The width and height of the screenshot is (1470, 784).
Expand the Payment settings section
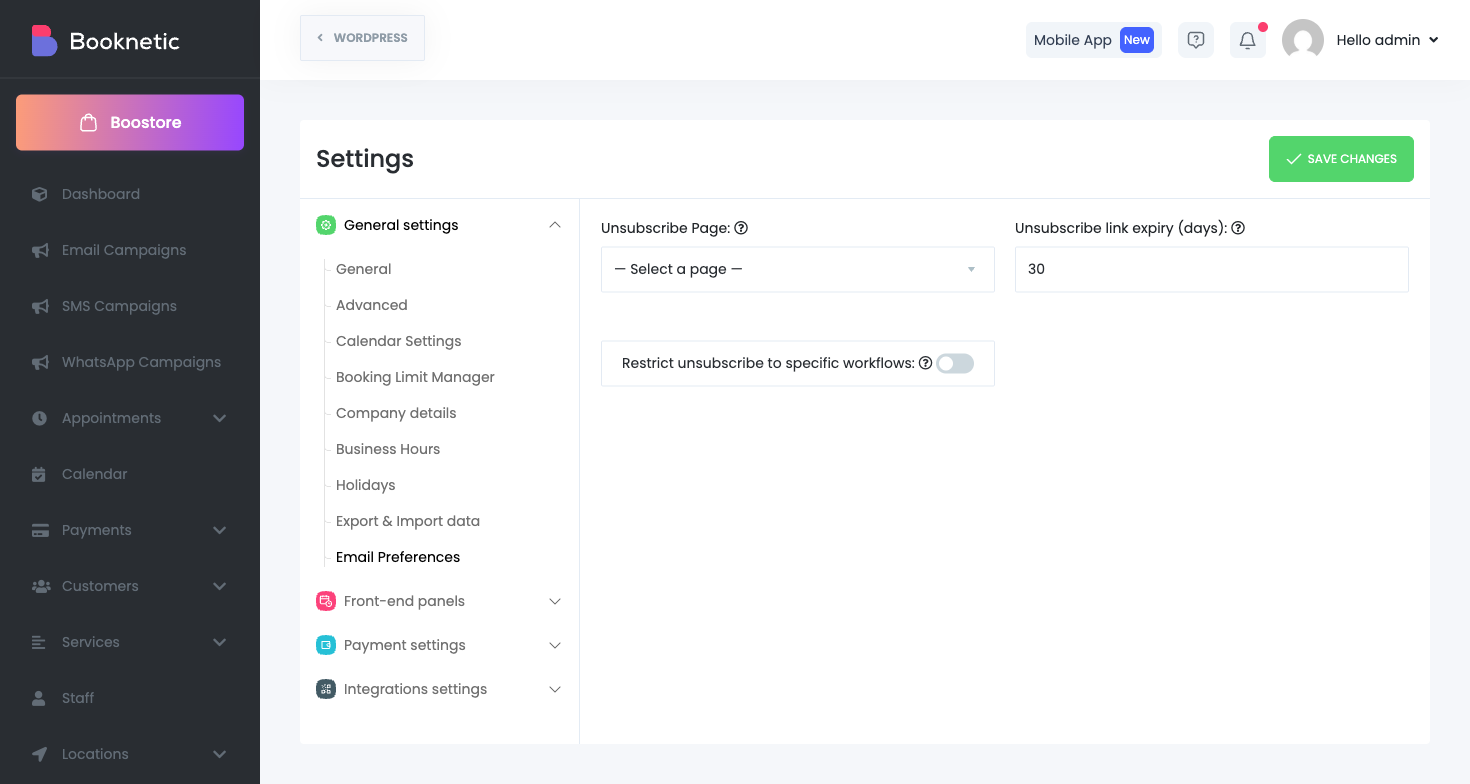click(555, 645)
